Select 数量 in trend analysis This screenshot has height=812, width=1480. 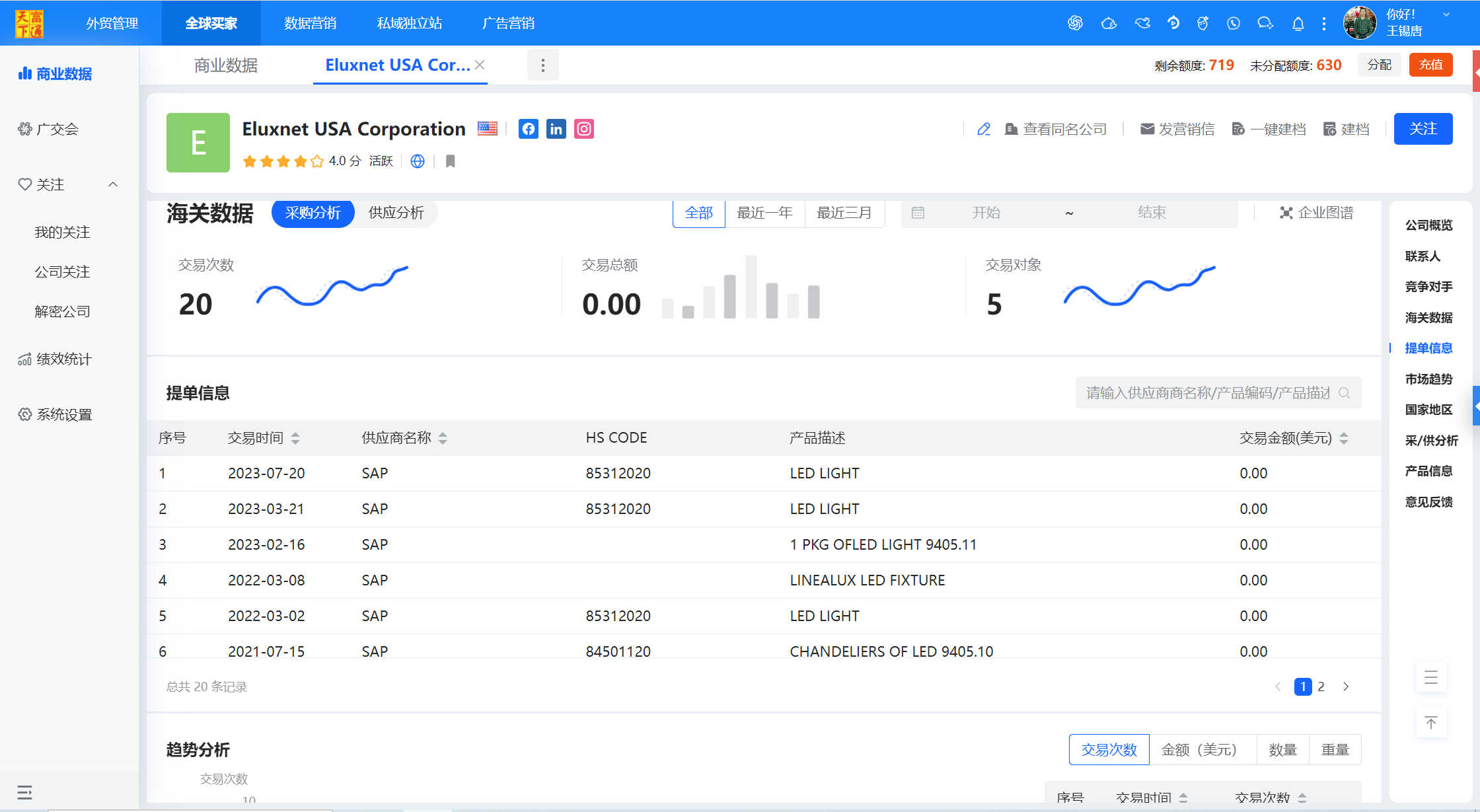coord(1283,750)
